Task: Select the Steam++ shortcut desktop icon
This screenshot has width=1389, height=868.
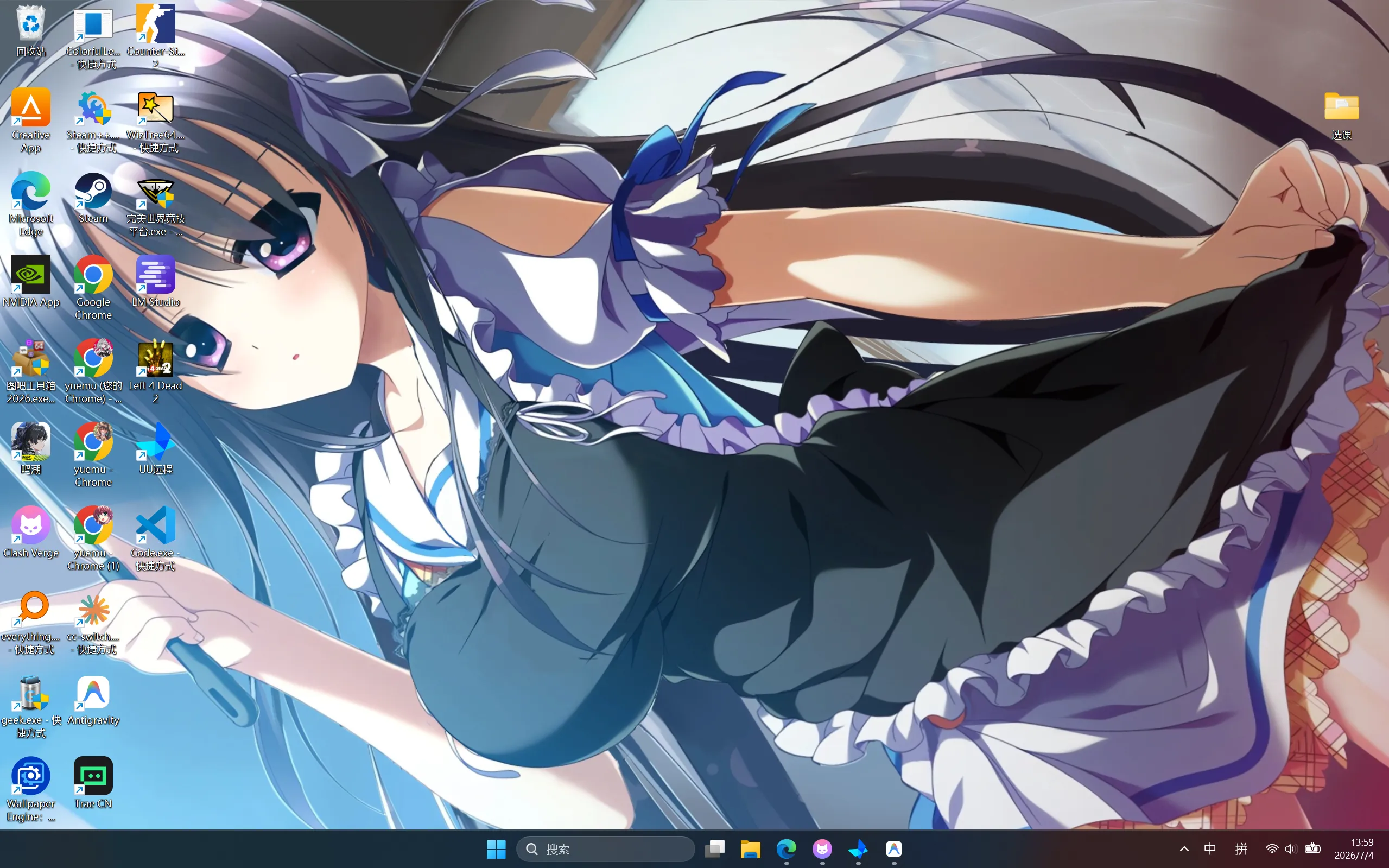Action: tap(93, 121)
